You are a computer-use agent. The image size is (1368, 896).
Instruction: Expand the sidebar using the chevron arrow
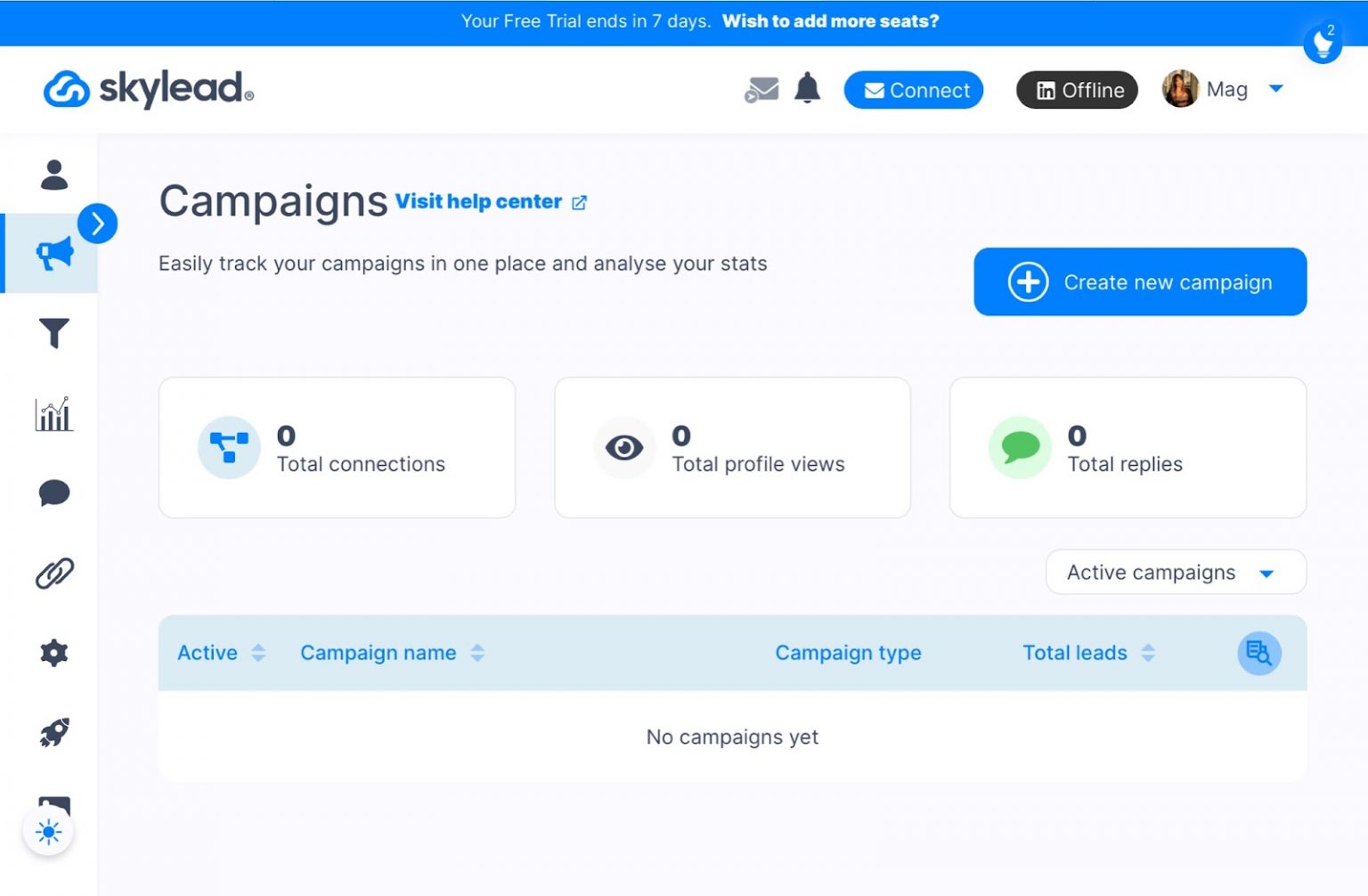click(98, 224)
